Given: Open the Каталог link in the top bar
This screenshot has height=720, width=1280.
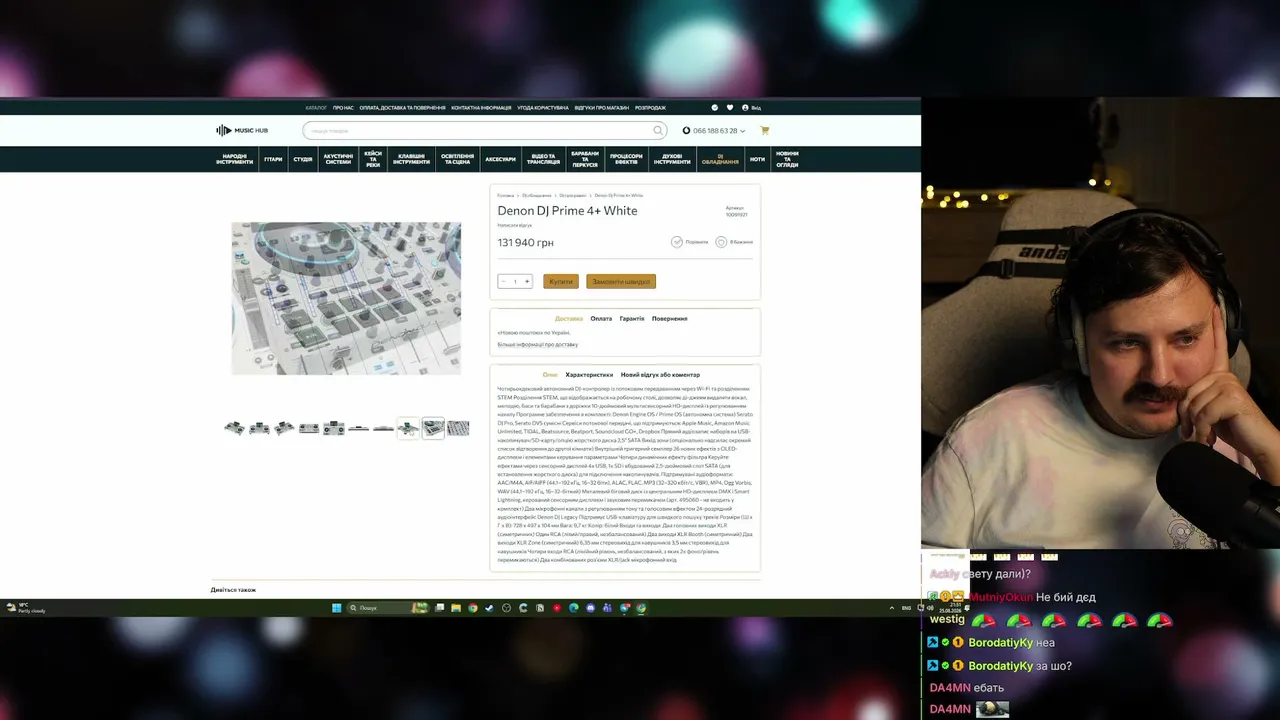Looking at the screenshot, I should tap(316, 107).
